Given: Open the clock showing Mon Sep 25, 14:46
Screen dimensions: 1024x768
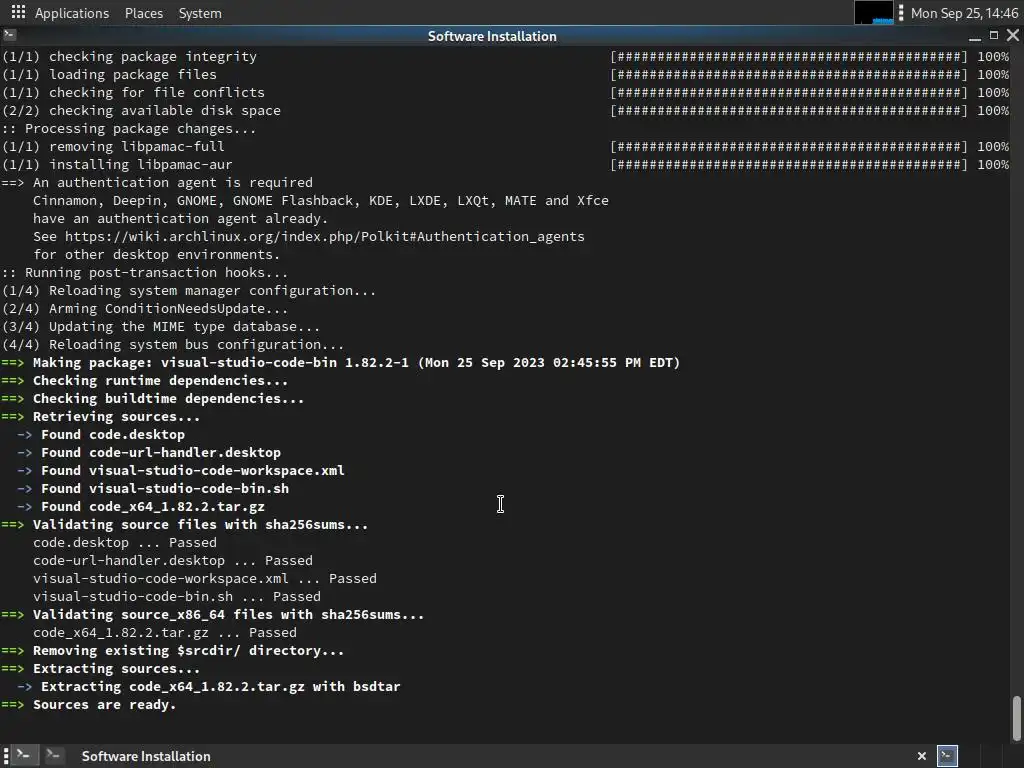Looking at the screenshot, I should click(x=964, y=13).
